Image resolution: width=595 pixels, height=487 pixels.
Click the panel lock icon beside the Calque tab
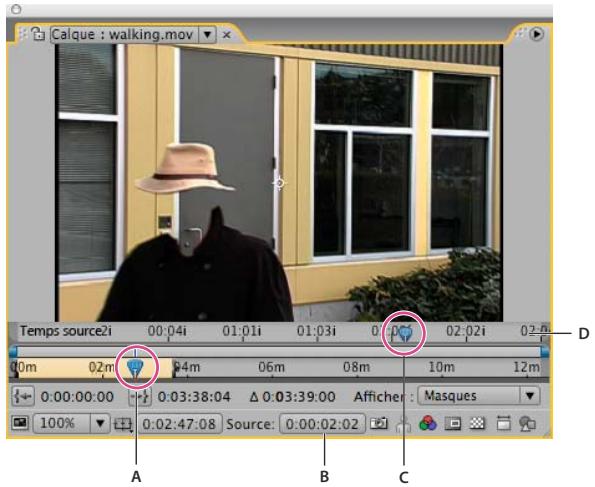click(x=38, y=34)
